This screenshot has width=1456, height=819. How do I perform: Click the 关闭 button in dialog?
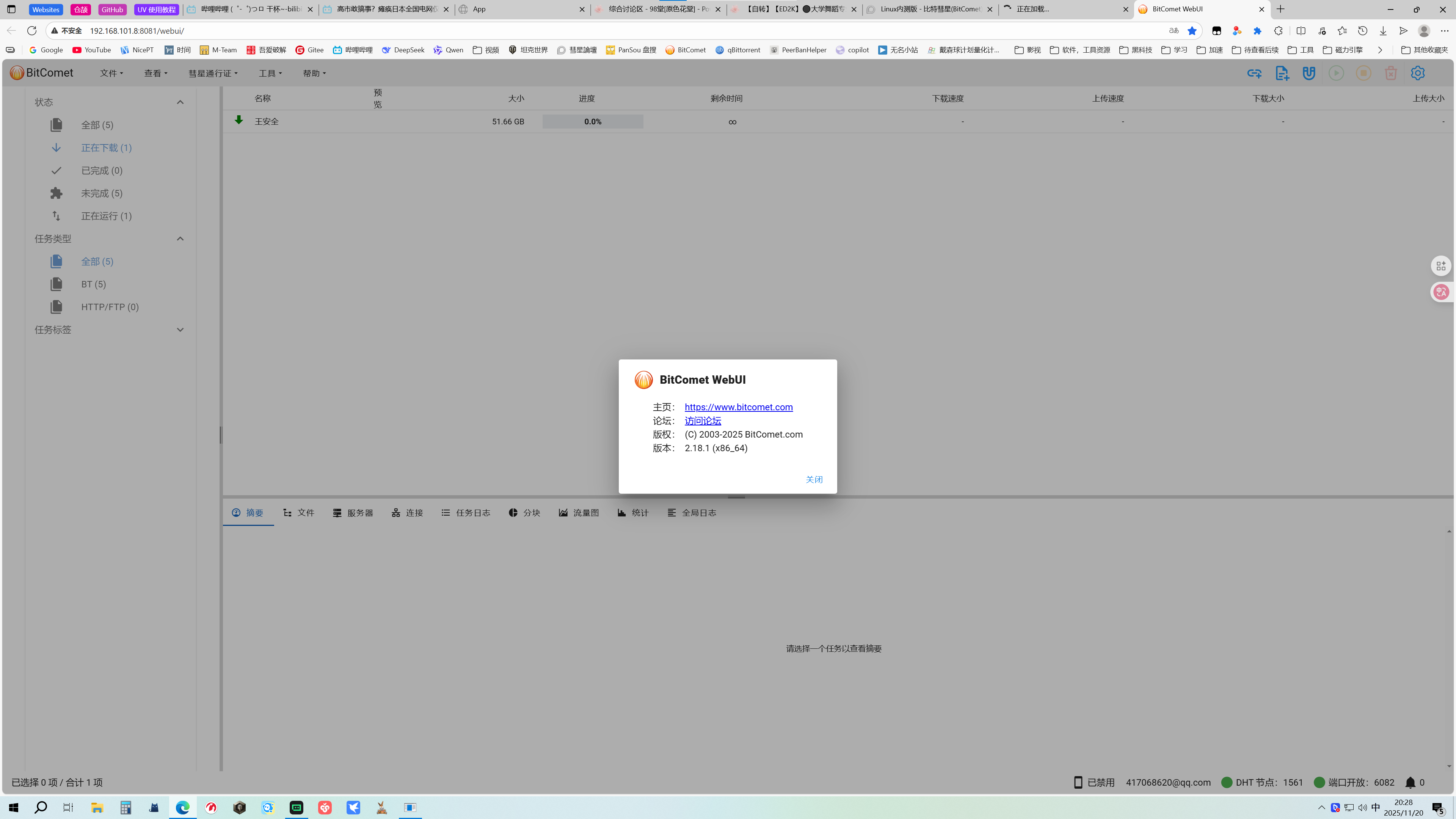point(814,479)
